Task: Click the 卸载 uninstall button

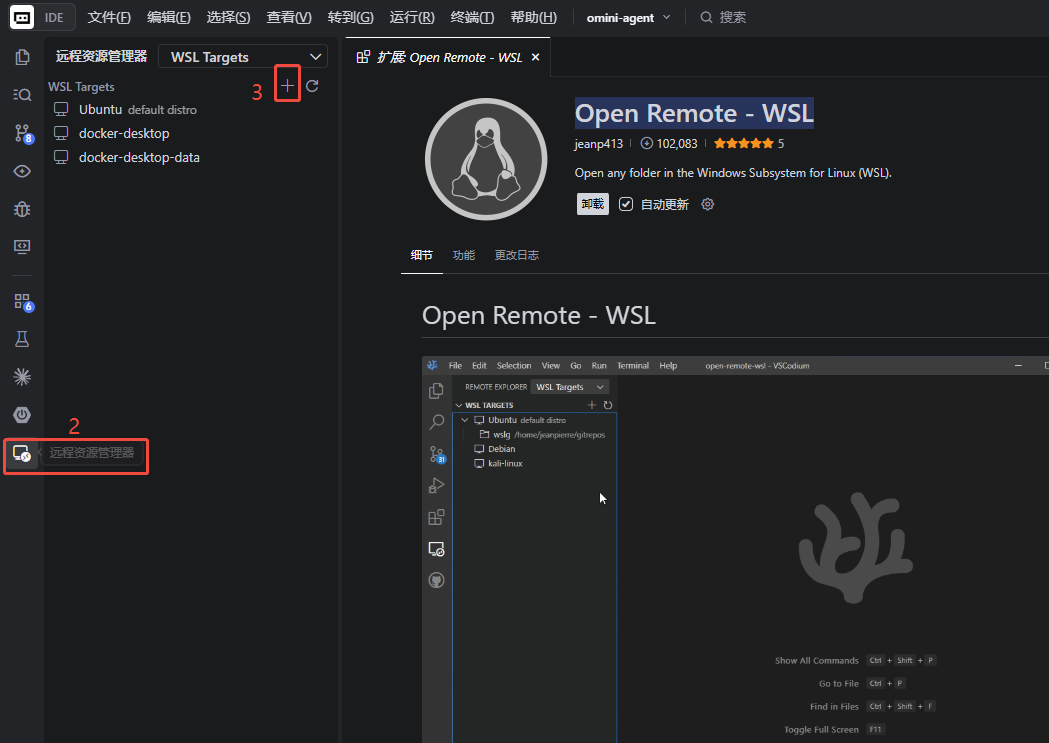Action: pos(593,204)
